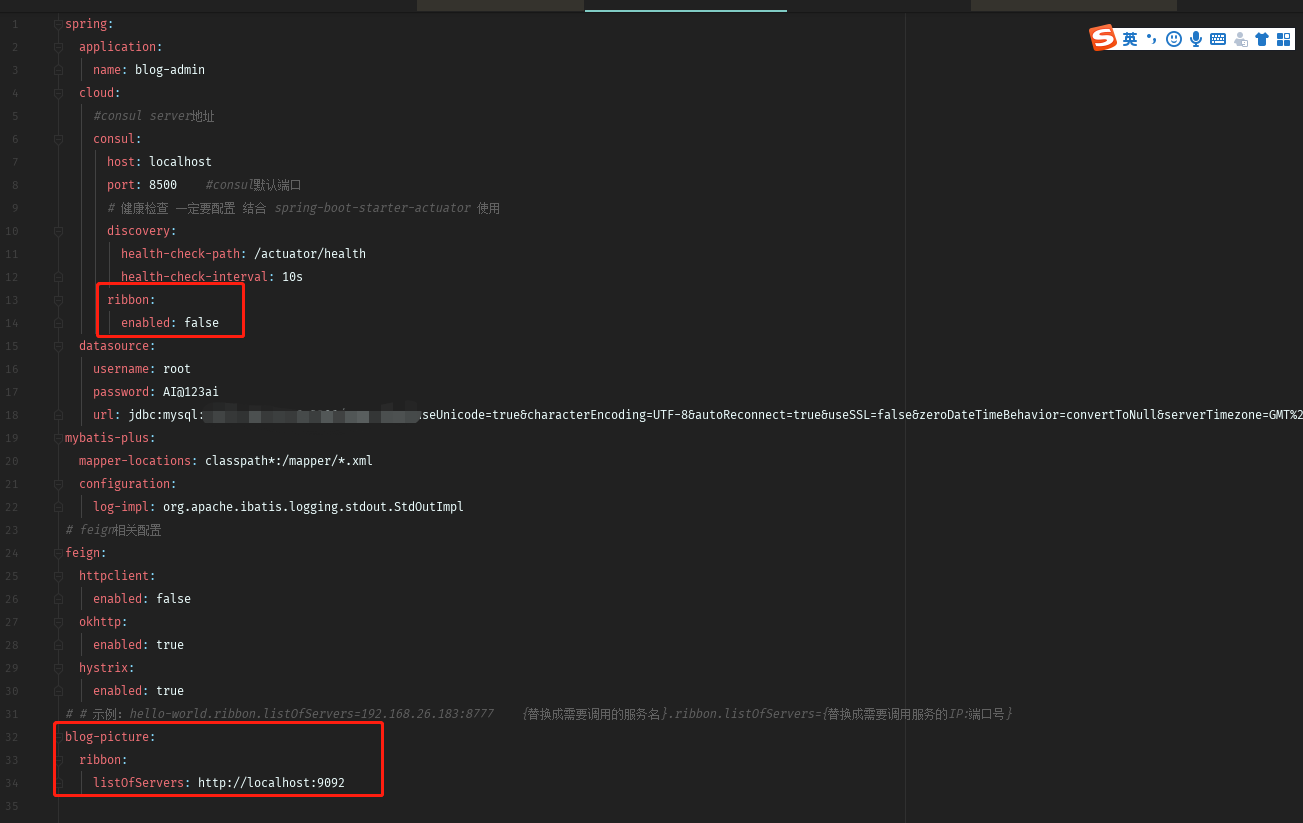Viewport: 1303px width, 823px height.
Task: Collapse the consul section fold arrow
Action: 58,138
